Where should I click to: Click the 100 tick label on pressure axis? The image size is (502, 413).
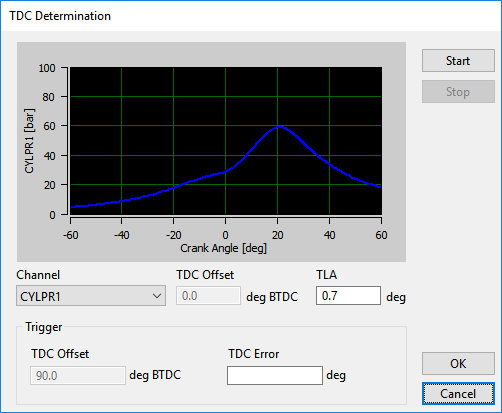[x=47, y=68]
